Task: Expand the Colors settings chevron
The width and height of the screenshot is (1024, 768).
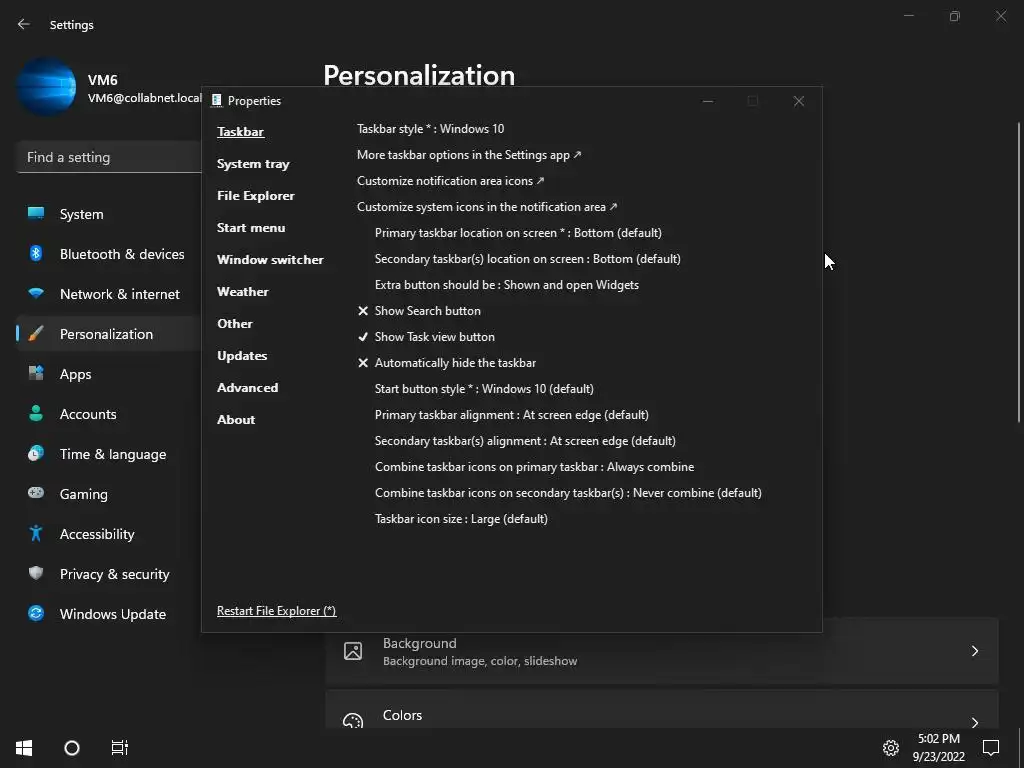Action: (x=974, y=722)
